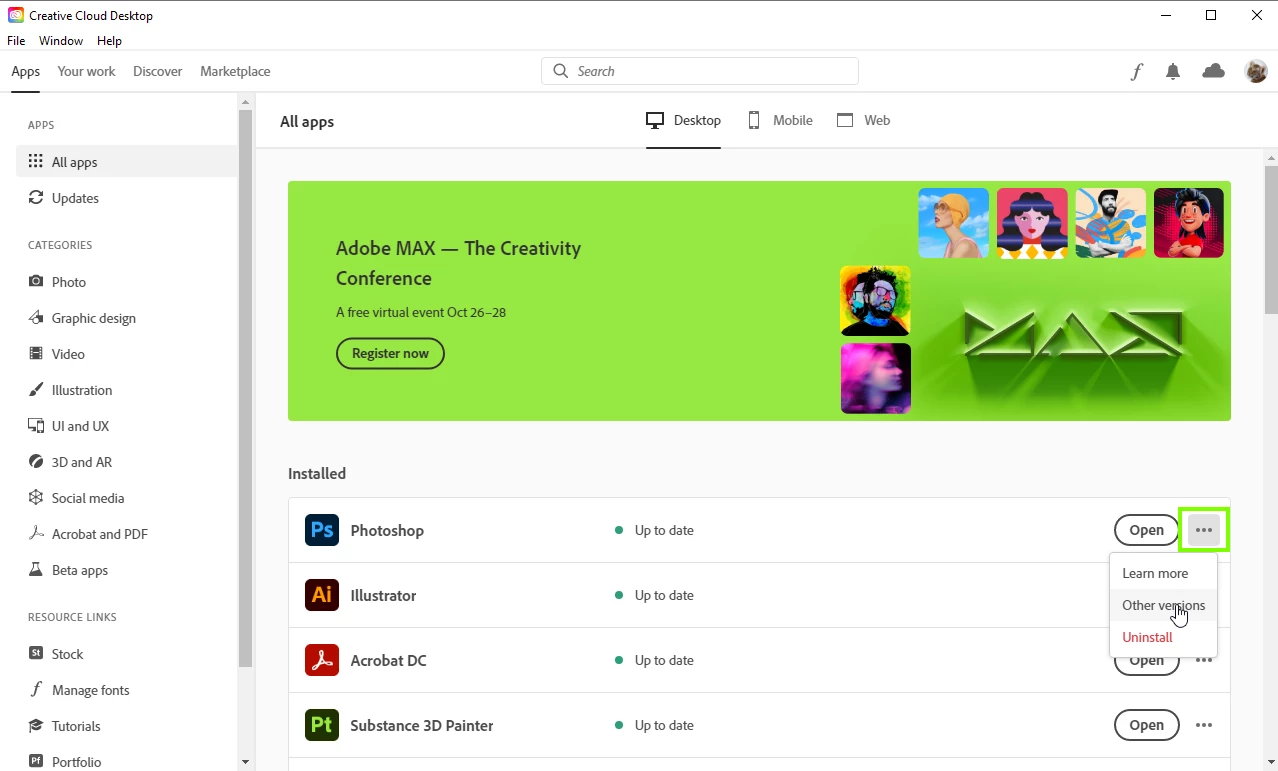
Task: Click the Illustrator app icon
Action: coord(322,595)
